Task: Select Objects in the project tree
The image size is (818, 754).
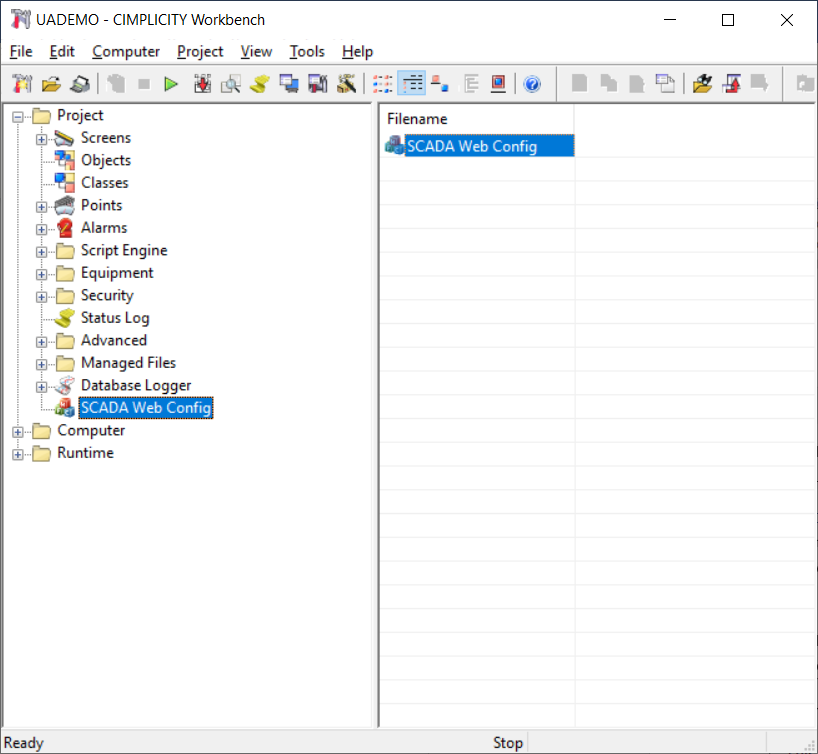Action: 106,160
